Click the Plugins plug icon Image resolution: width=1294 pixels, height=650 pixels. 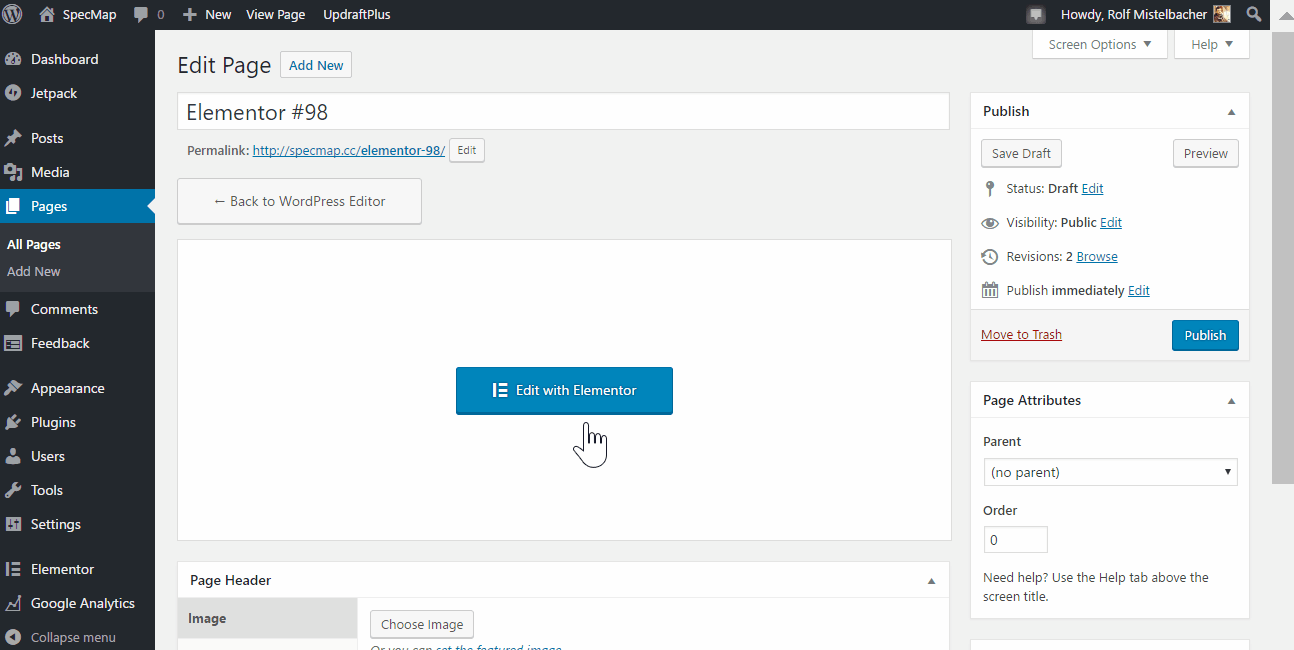pos(13,422)
